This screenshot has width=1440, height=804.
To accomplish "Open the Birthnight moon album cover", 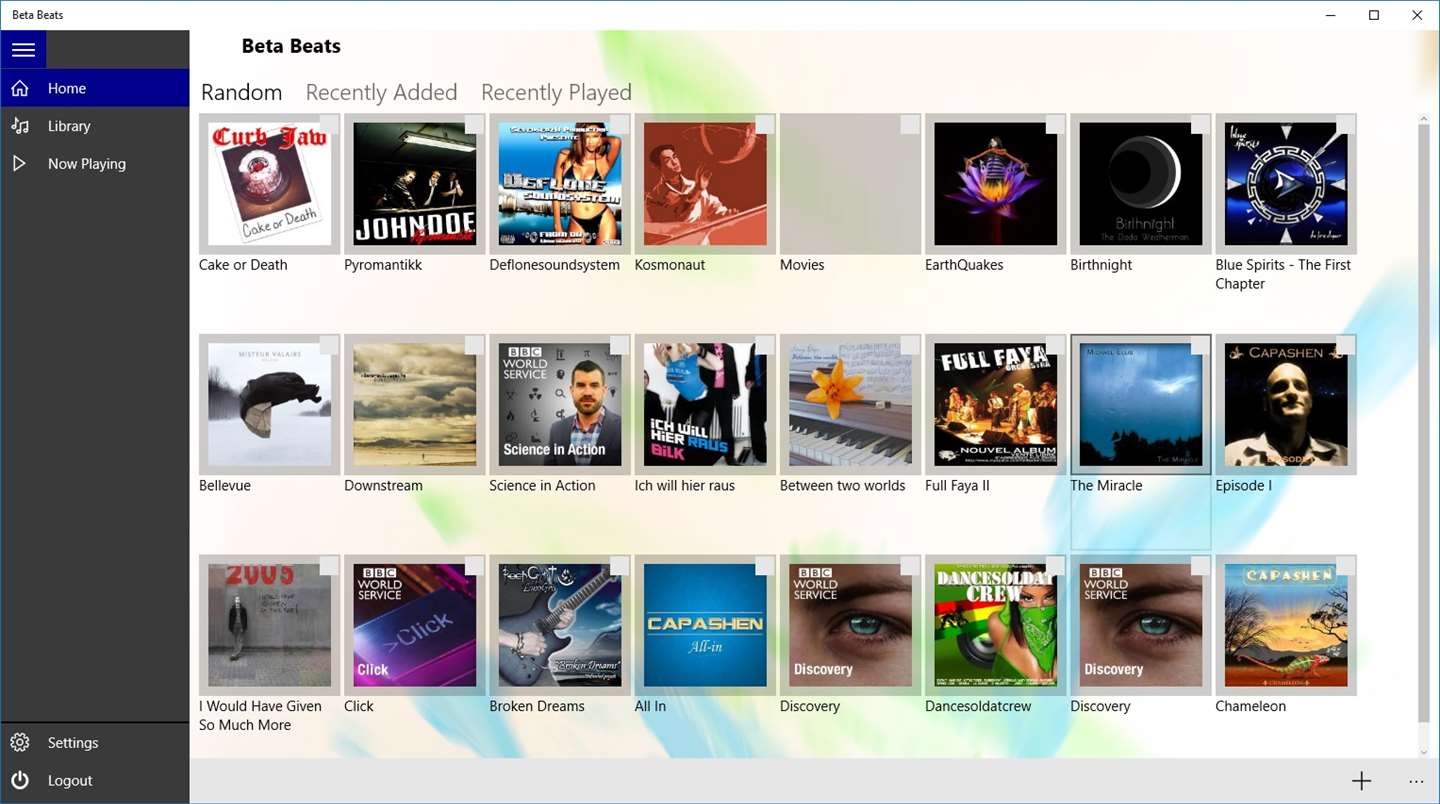I will click(1141, 184).
